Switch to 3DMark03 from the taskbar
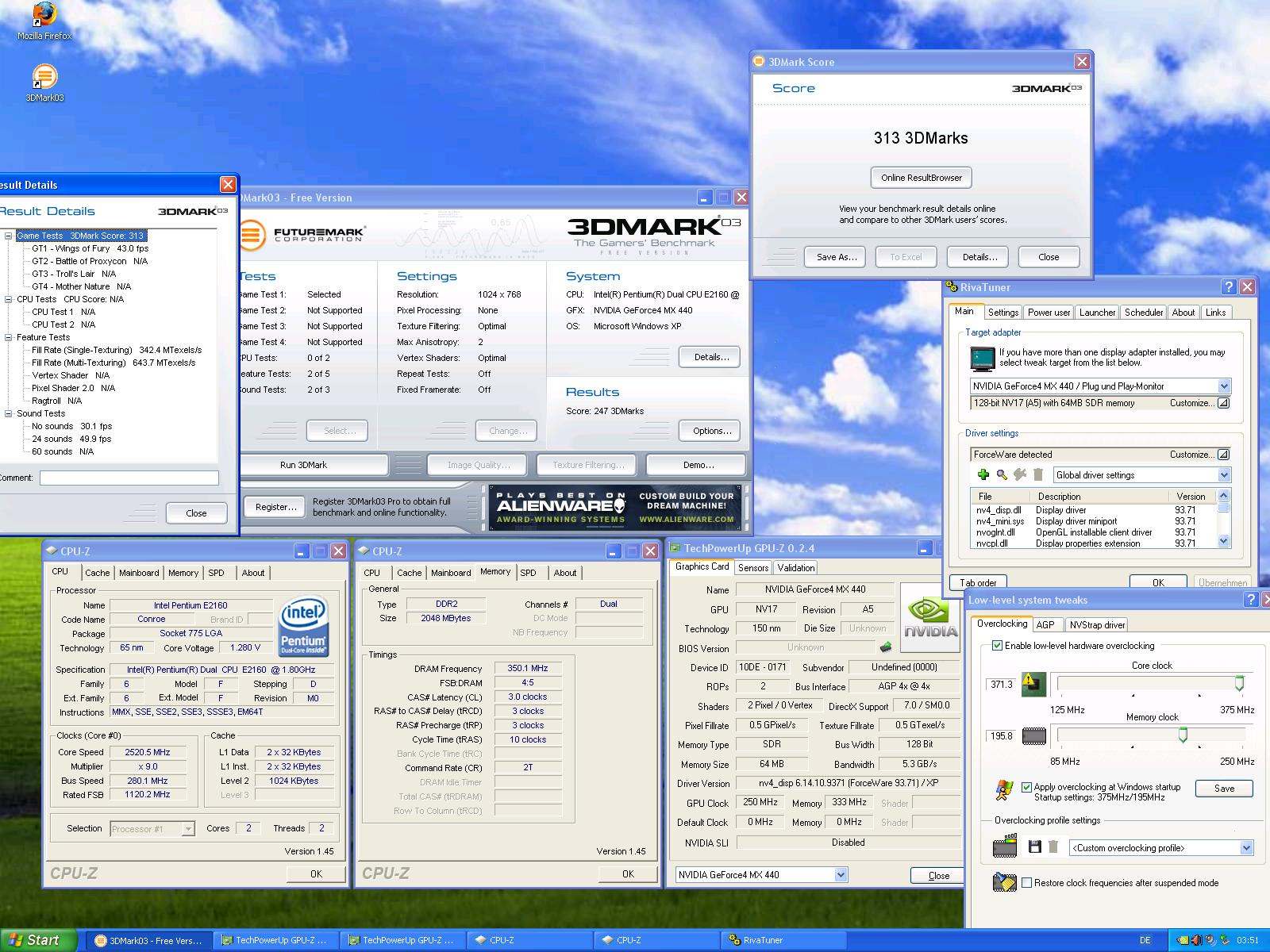This screenshot has height=952, width=1270. pos(149,940)
